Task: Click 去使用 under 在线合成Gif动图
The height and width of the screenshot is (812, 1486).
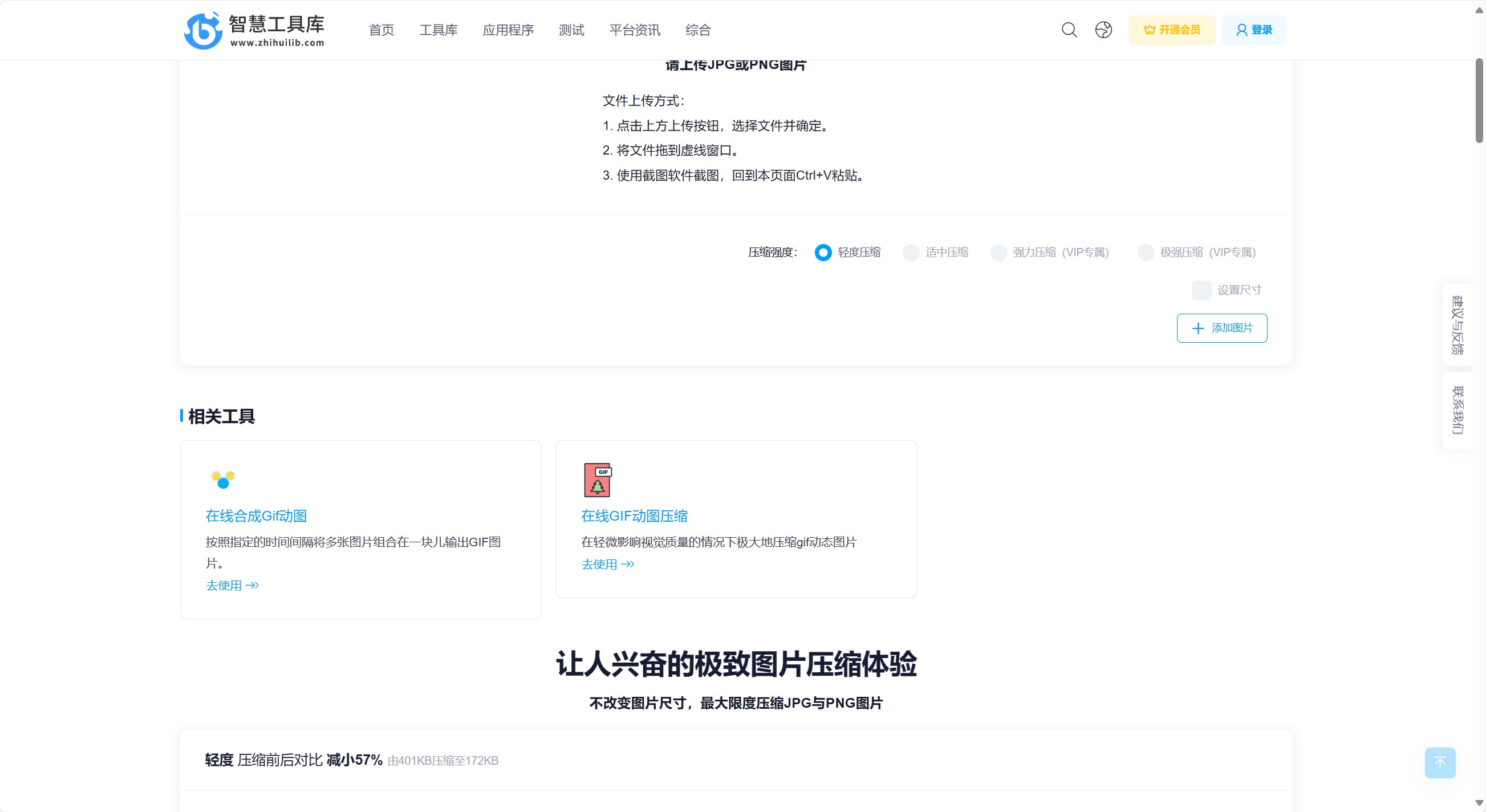Action: [232, 586]
